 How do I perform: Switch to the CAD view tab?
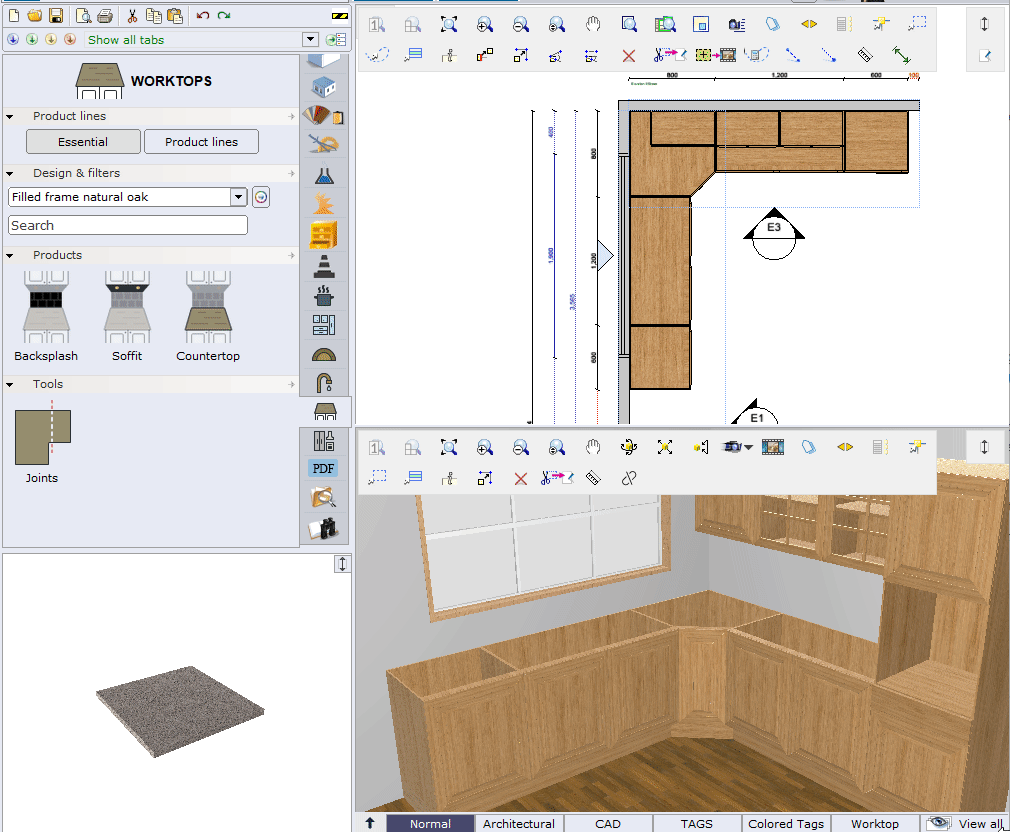pyautogui.click(x=608, y=824)
